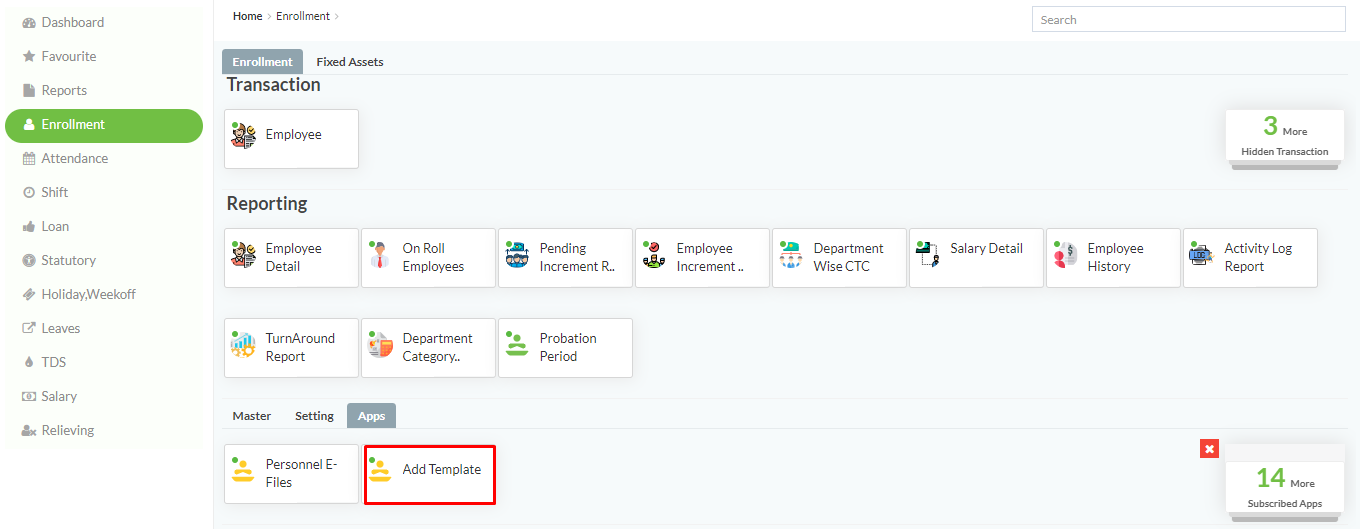Open the On Roll Employees label
The image size is (1360, 529).
(x=433, y=257)
